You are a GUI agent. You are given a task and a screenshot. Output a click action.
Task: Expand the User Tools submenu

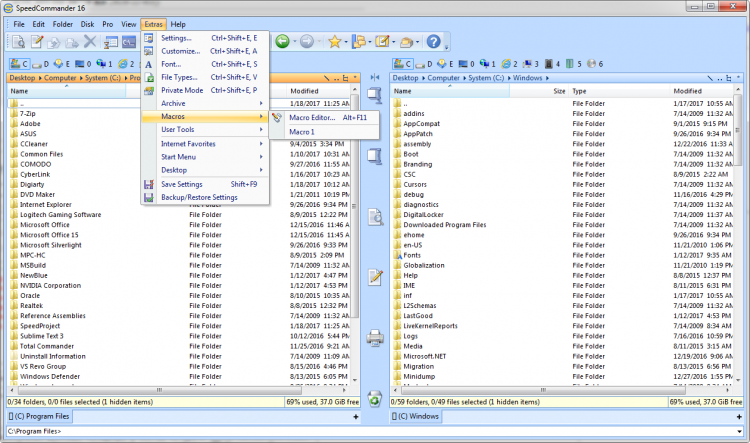pos(205,130)
